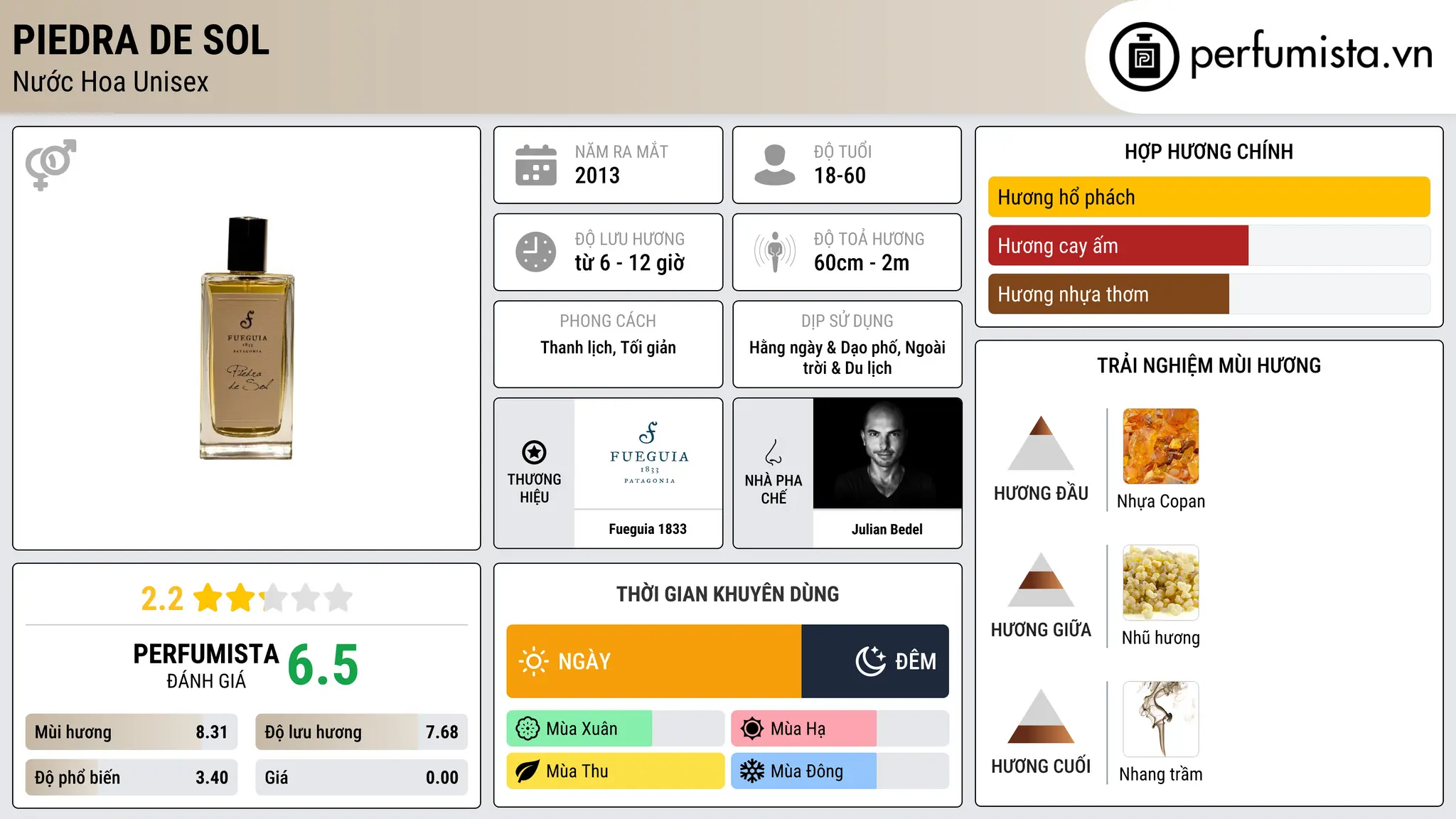Click the orange Ngày usage bar
Screen dimensions: 1456x819
coord(654,661)
